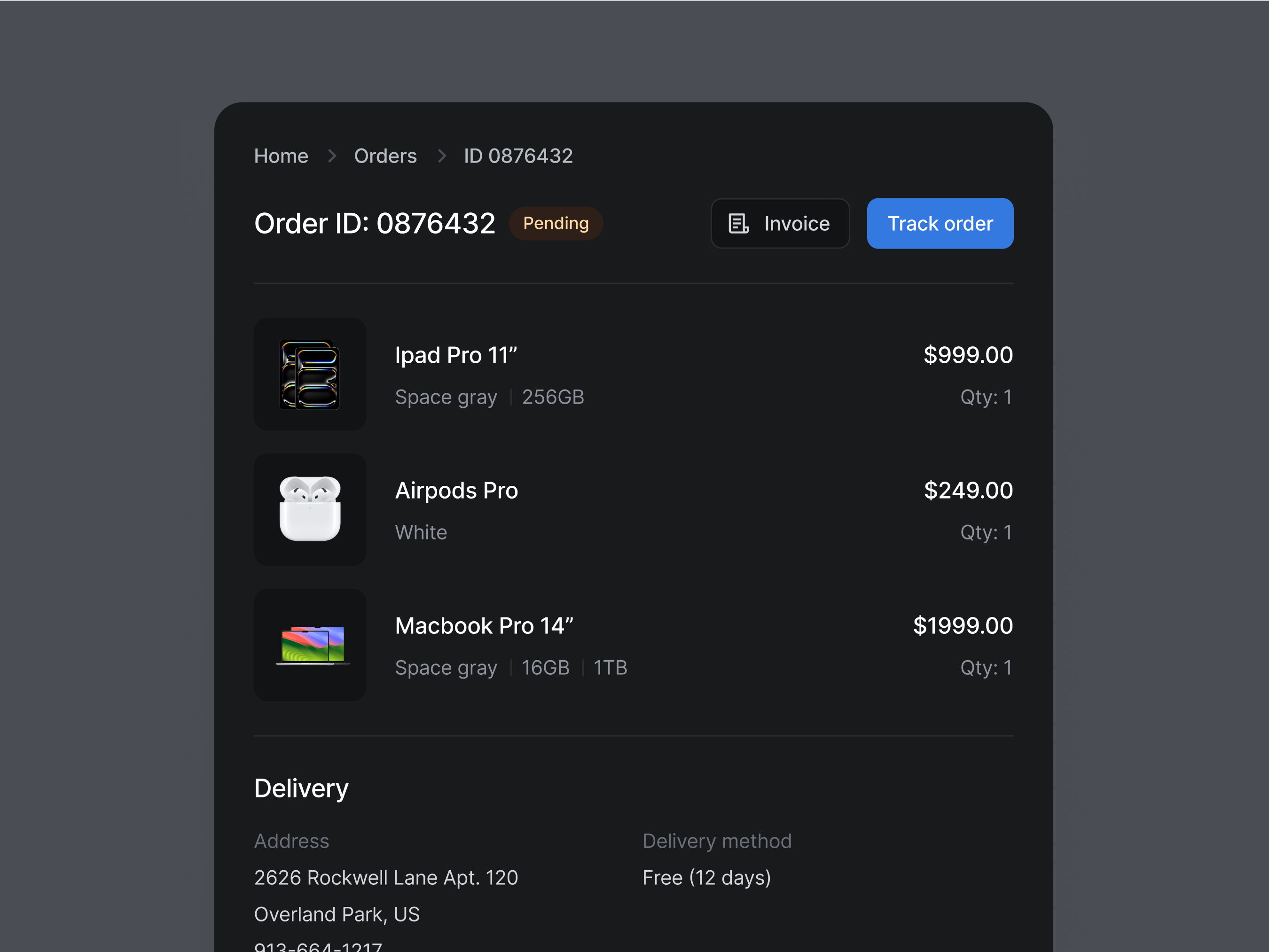This screenshot has width=1269, height=952.
Task: Click the Invoice document icon
Action: 739,223
